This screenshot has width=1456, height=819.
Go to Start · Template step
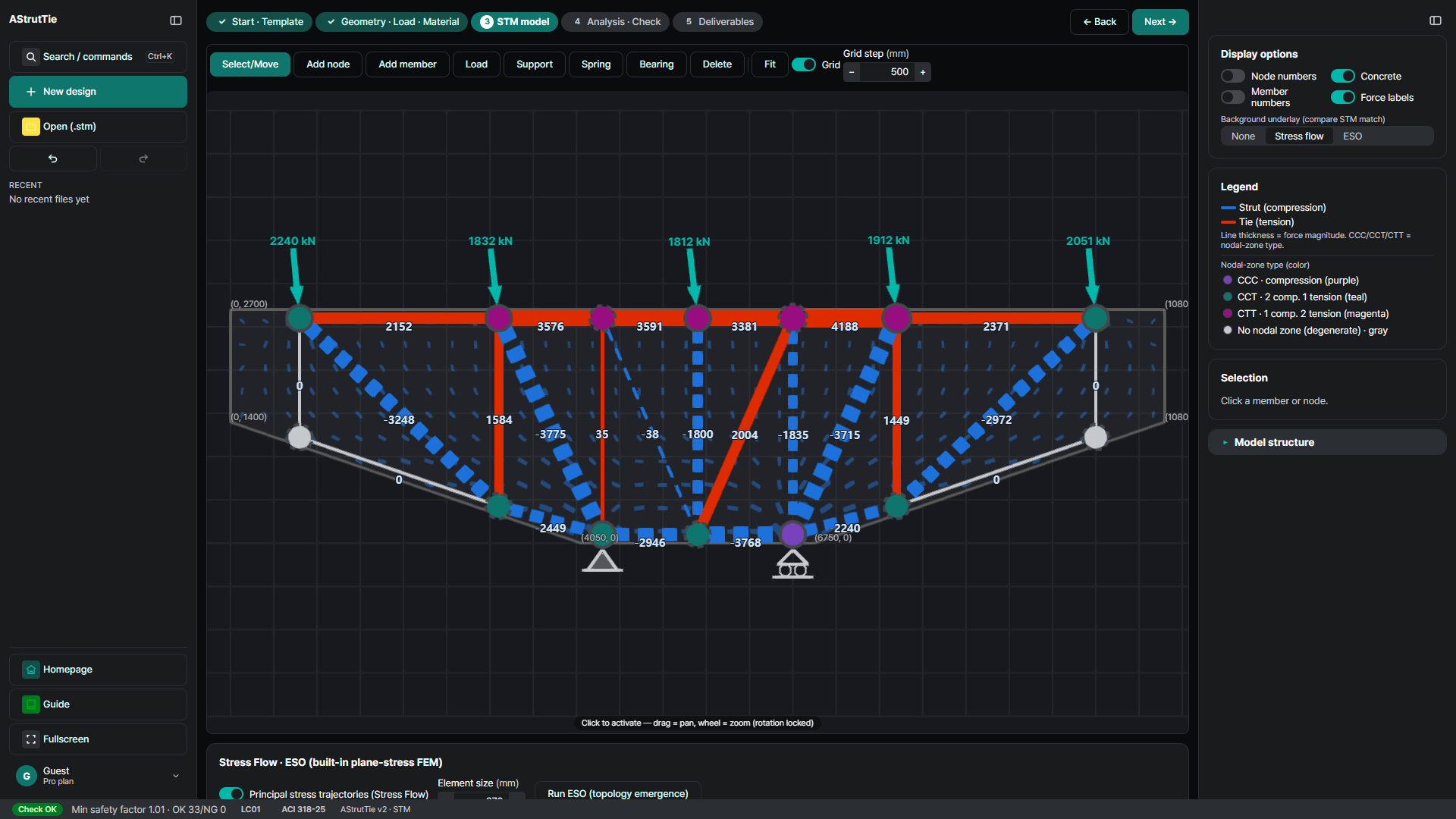(x=259, y=22)
